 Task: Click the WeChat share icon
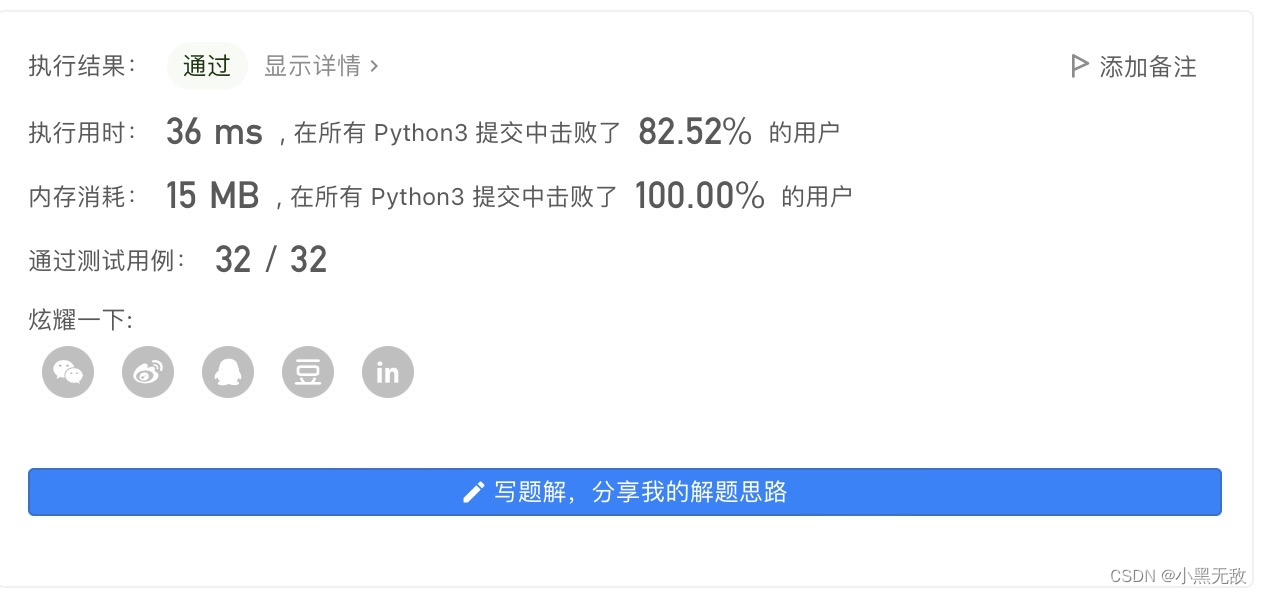(x=67, y=371)
